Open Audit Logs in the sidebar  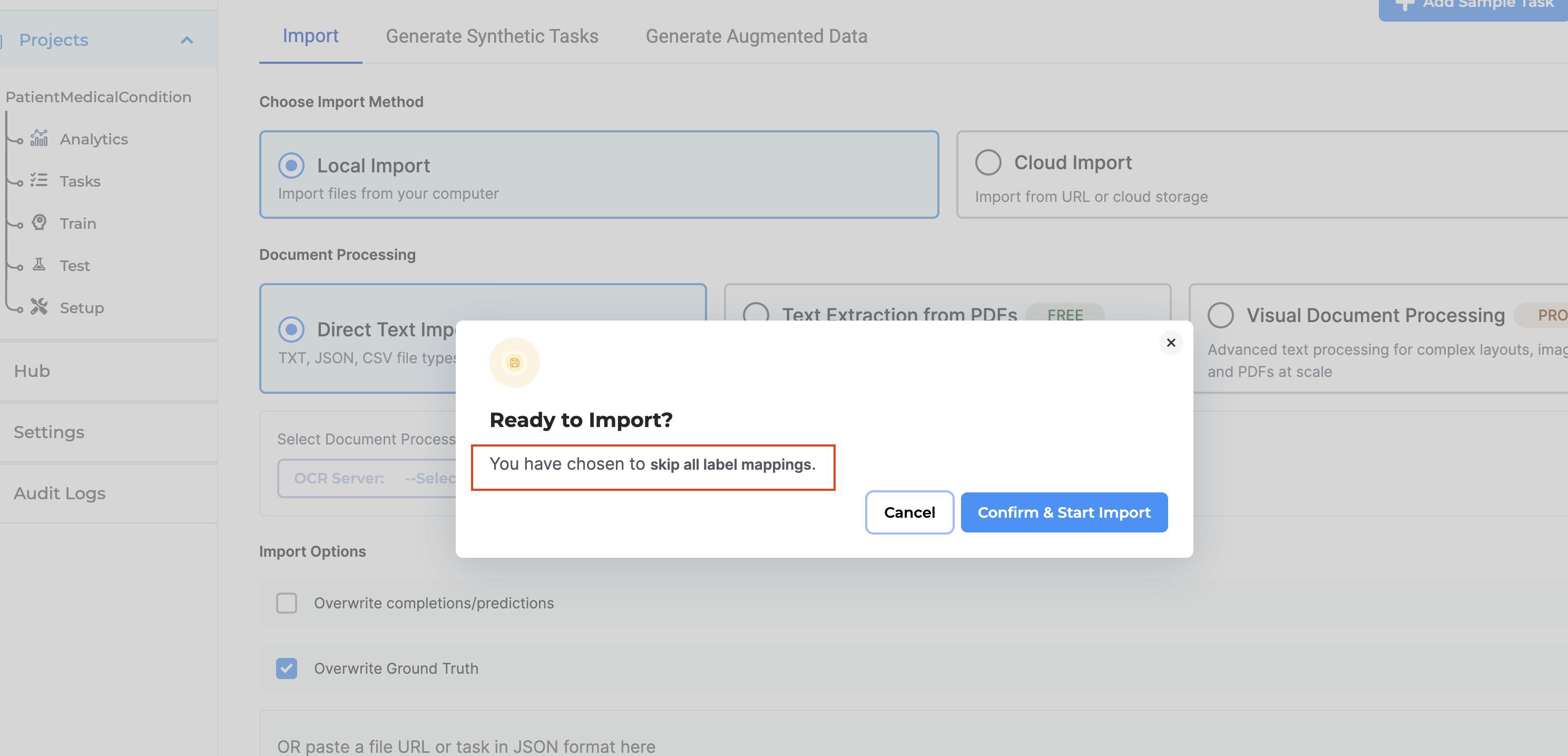[109, 493]
